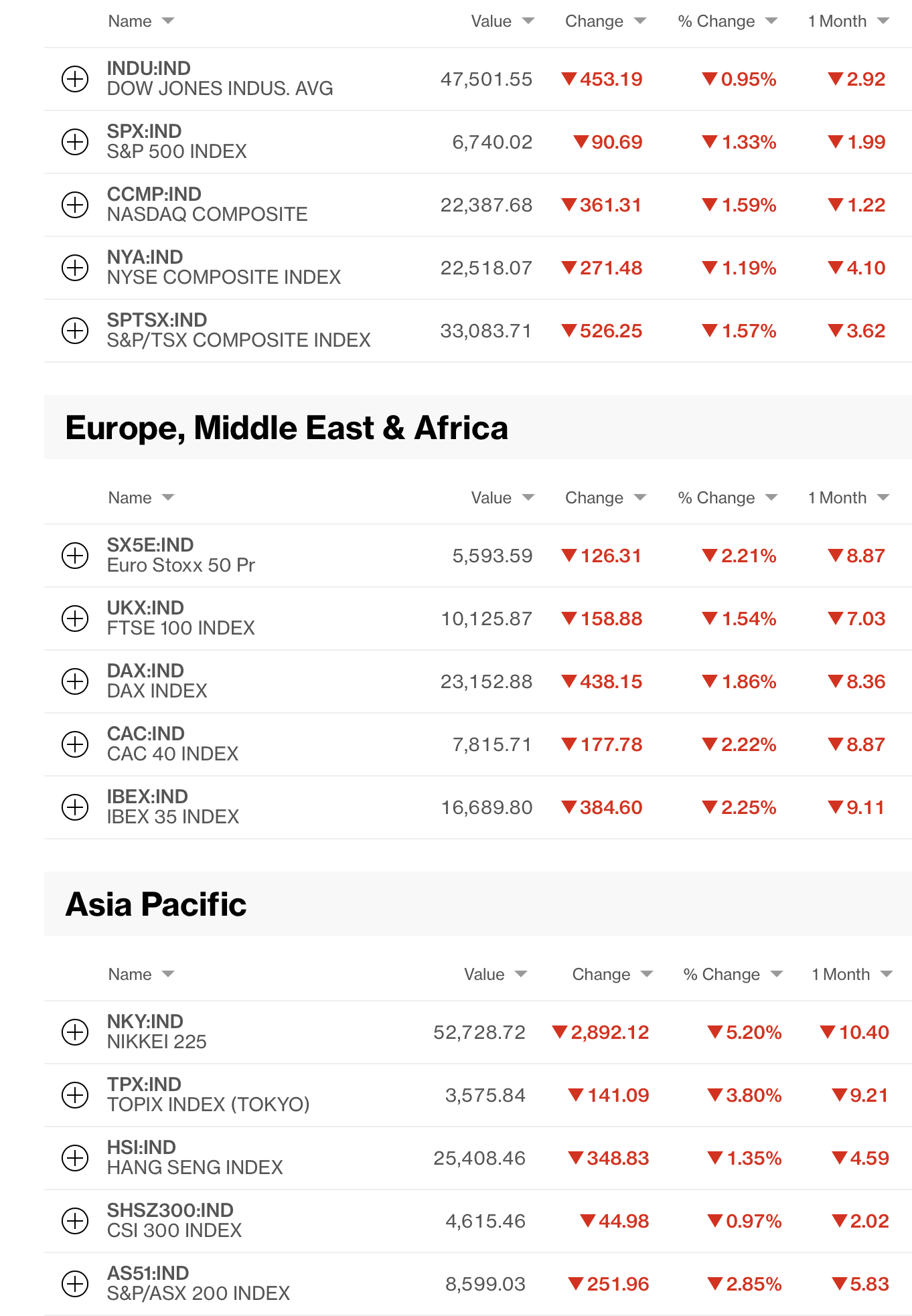This screenshot has height=1316, width=912.
Task: Click plus icon beside FTSE 100 Index
Action: 75,619
